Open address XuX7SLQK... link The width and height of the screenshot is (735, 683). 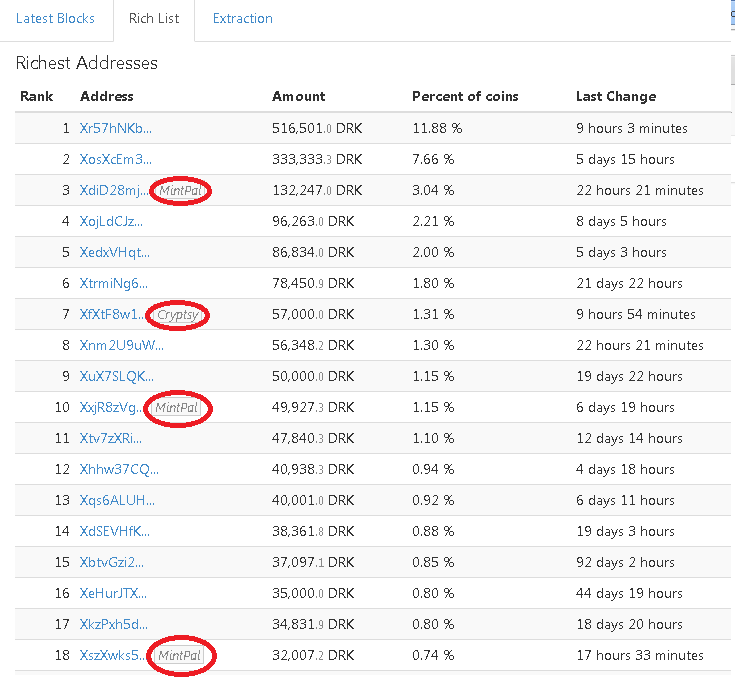116,376
